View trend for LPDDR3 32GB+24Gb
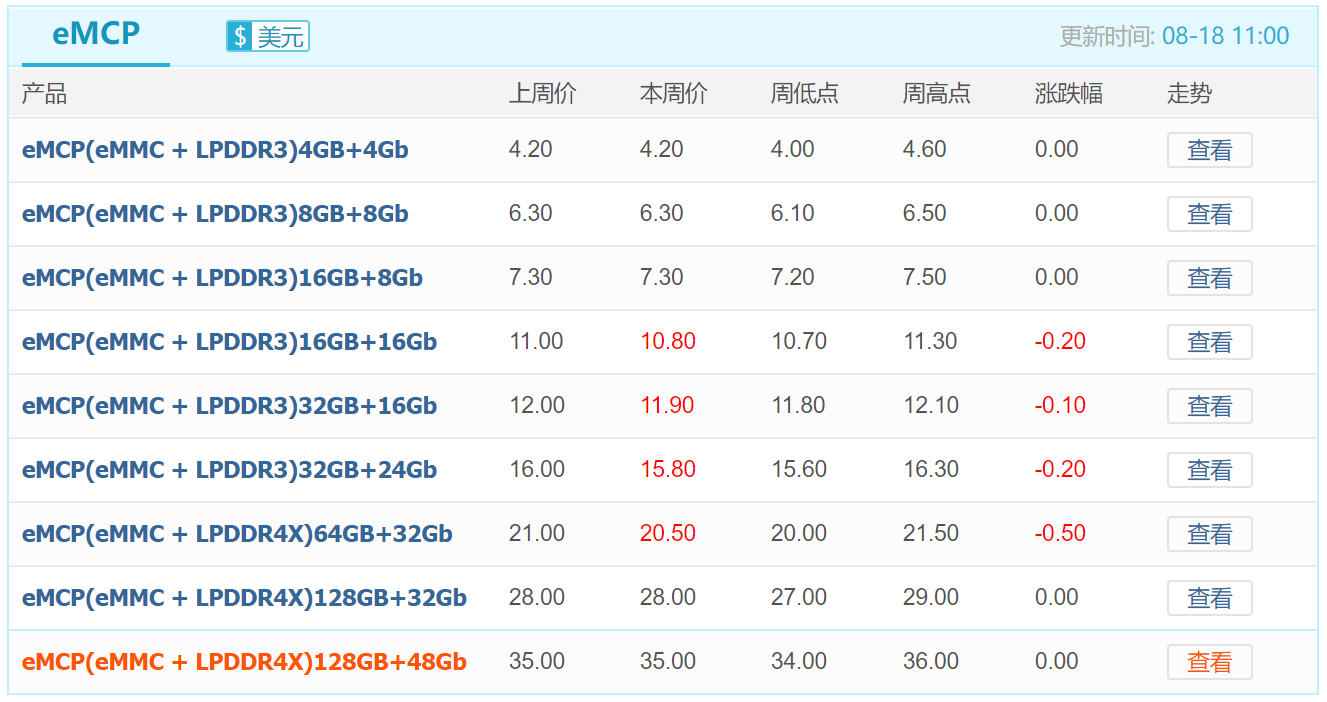 pos(1209,470)
